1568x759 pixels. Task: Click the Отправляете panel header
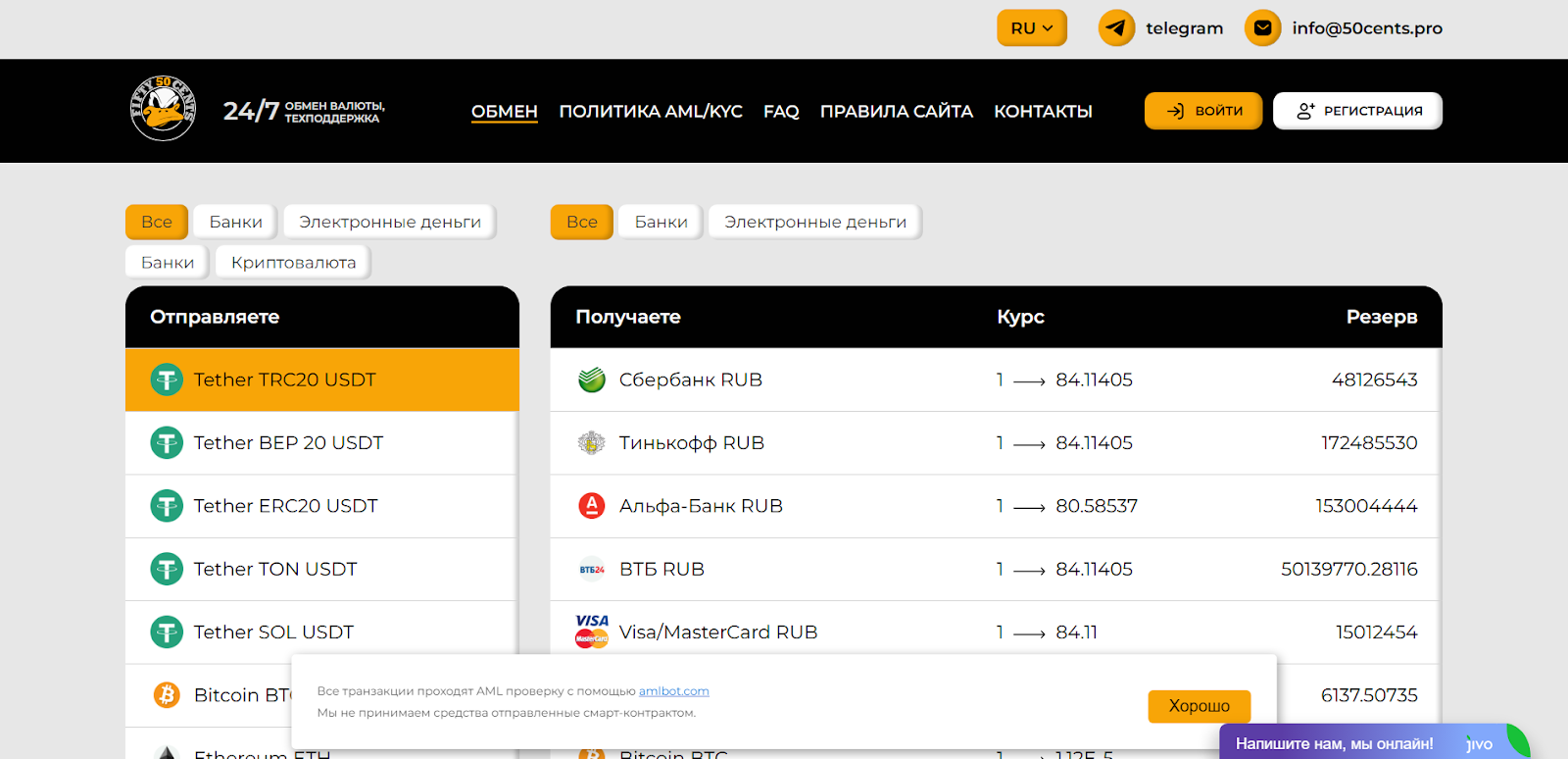tap(322, 317)
